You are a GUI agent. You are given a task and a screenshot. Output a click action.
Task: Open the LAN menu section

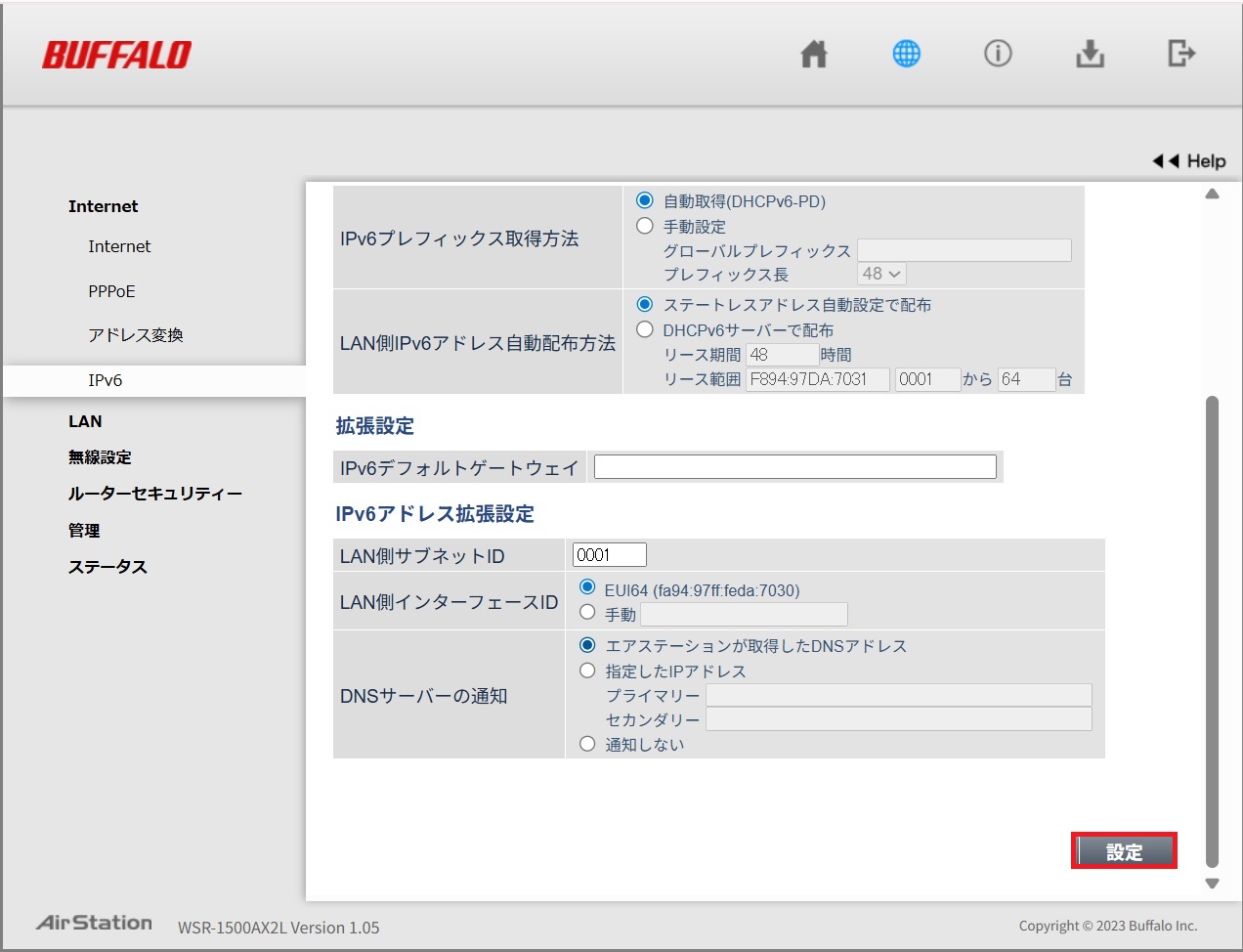(85, 421)
